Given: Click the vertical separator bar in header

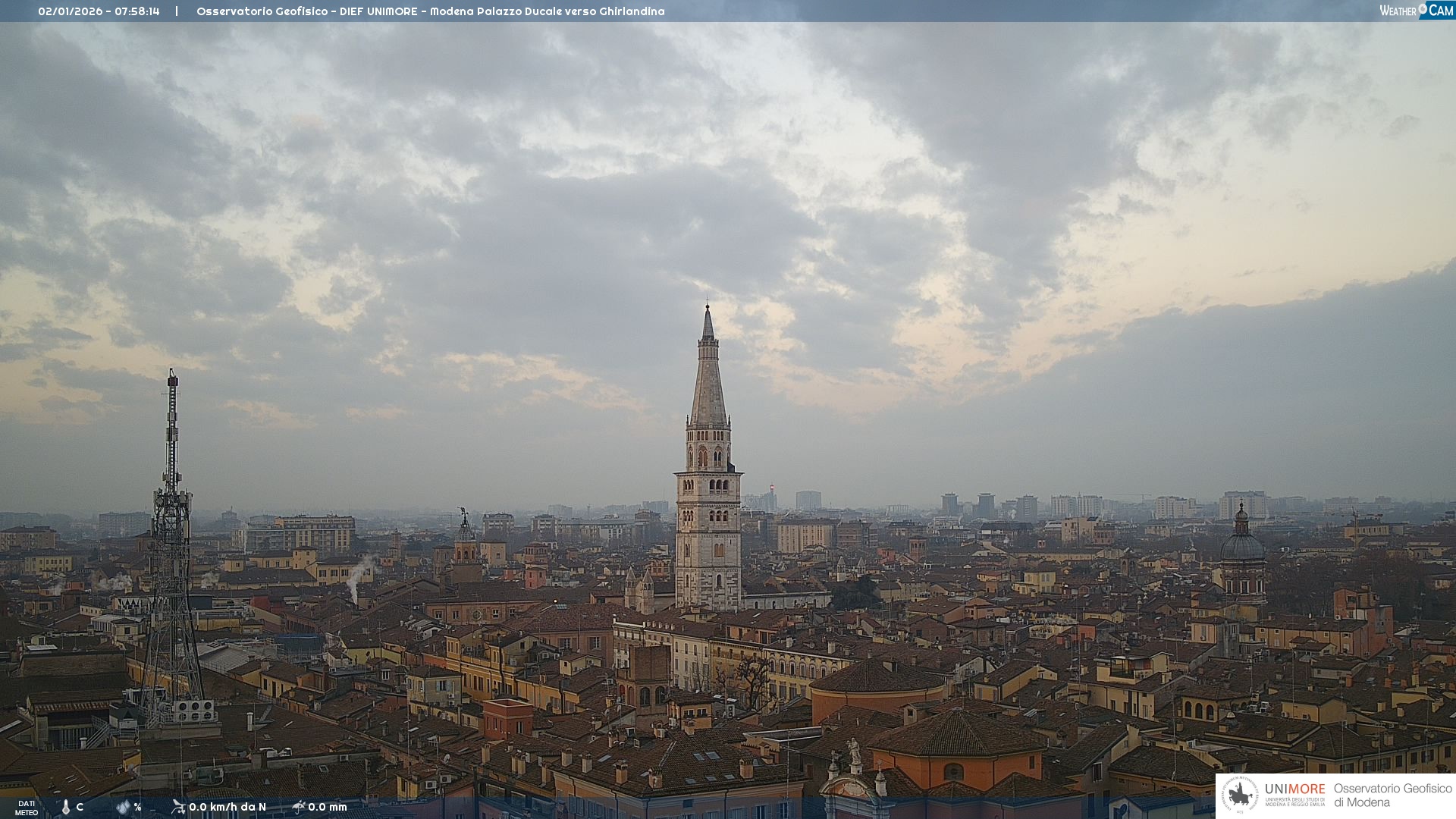Looking at the screenshot, I should [177, 11].
